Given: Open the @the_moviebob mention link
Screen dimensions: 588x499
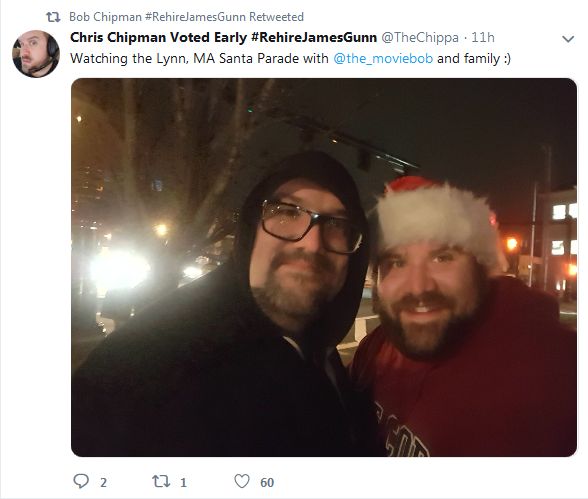Looking at the screenshot, I should click(x=383, y=58).
